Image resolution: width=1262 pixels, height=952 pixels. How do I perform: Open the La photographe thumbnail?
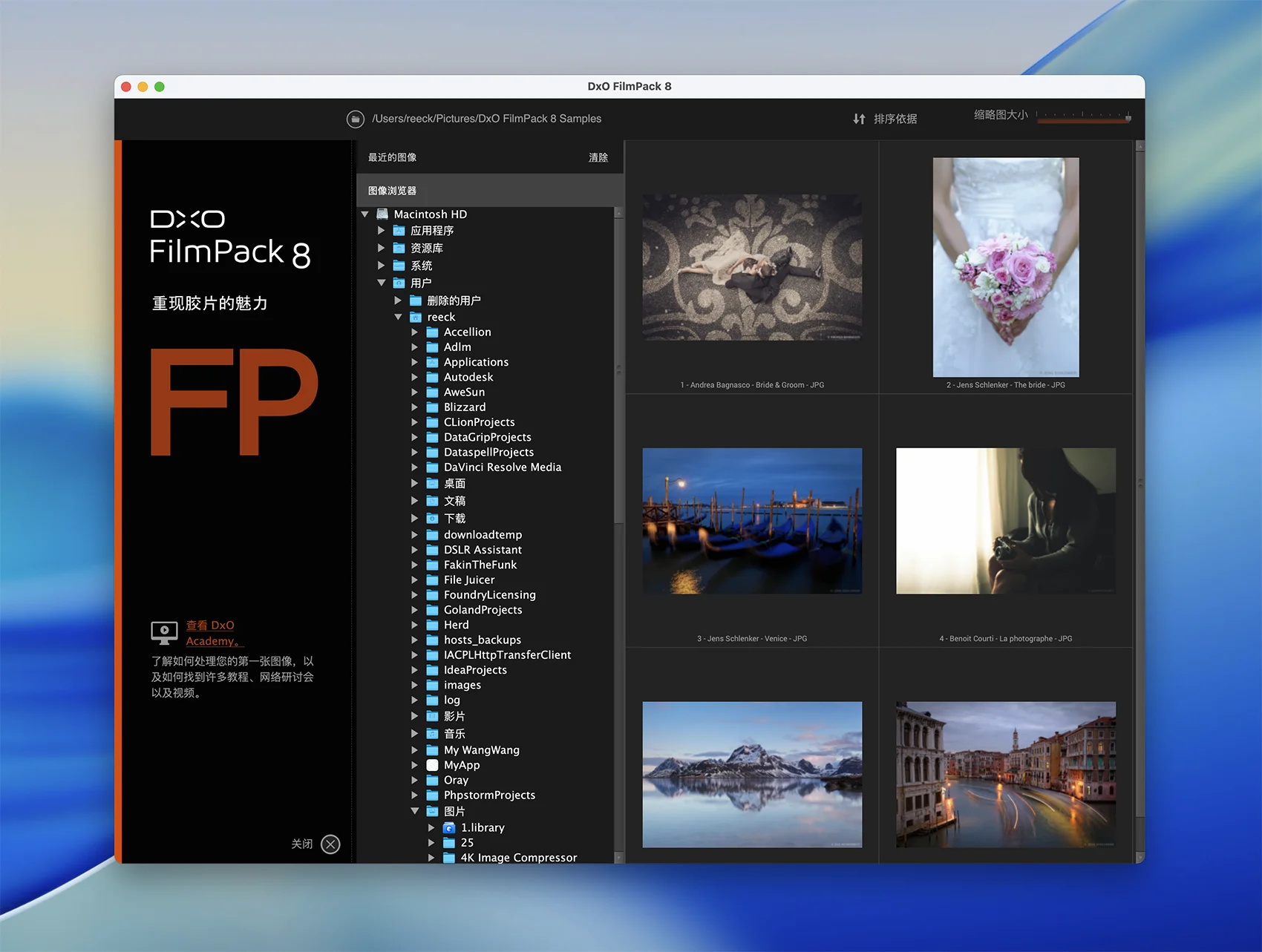[x=1006, y=521]
